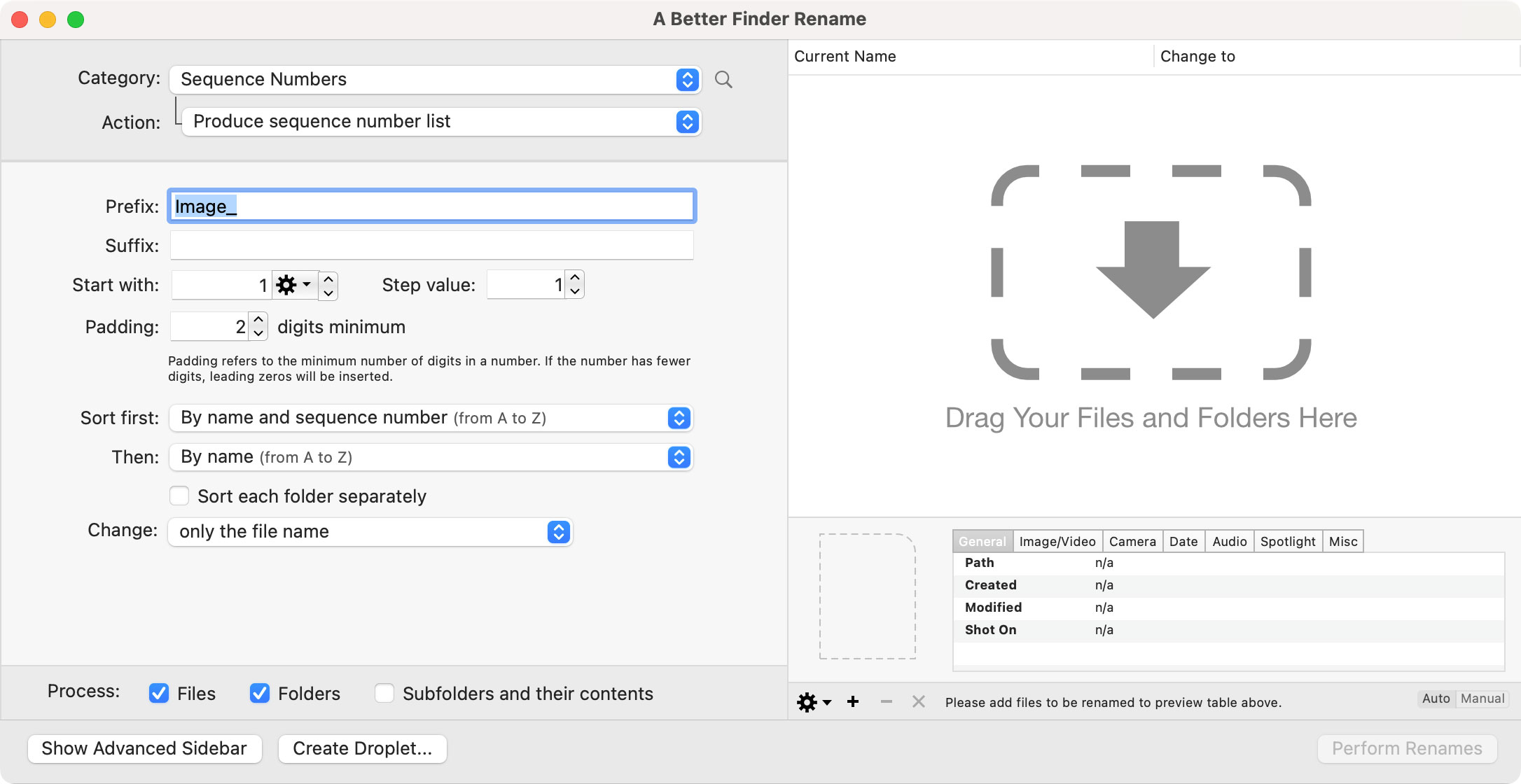The image size is (1521, 784).
Task: Click the dashed file thumbnail placeholder
Action: click(x=868, y=596)
